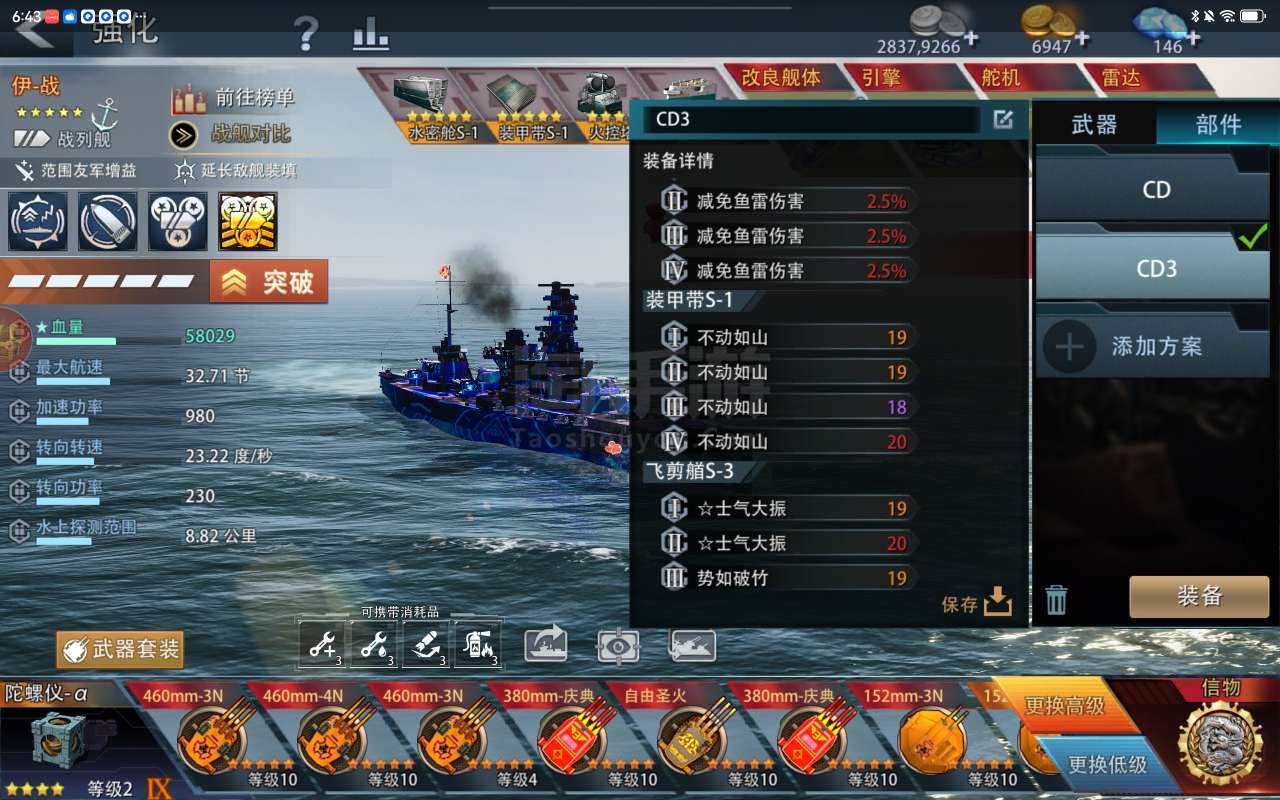Open the bar chart statistics icon
Image resolution: width=1280 pixels, height=800 pixels.
370,35
